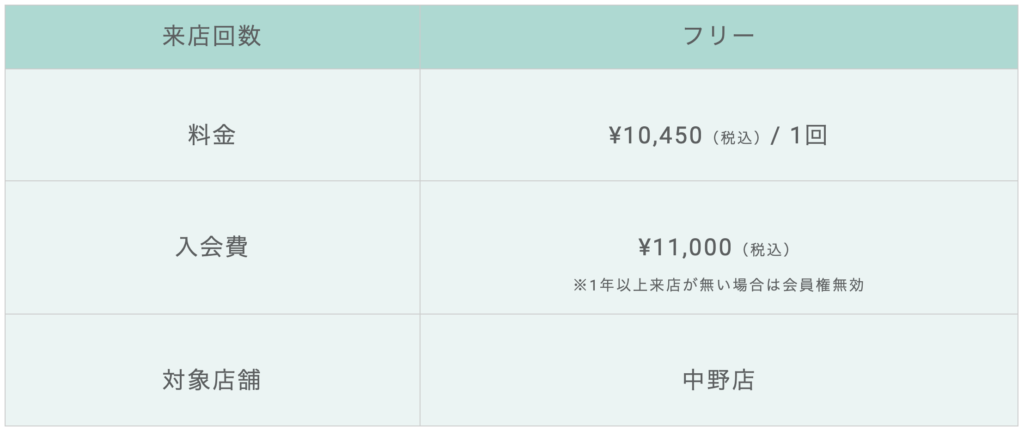Select the 対象店舗 row label
This screenshot has width=1024, height=432.
[x=212, y=380]
